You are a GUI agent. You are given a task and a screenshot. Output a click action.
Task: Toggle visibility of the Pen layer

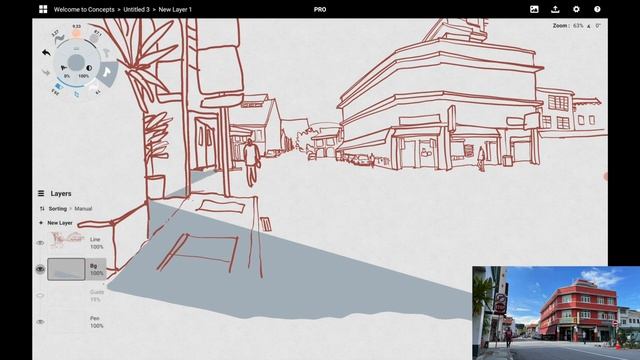point(40,322)
